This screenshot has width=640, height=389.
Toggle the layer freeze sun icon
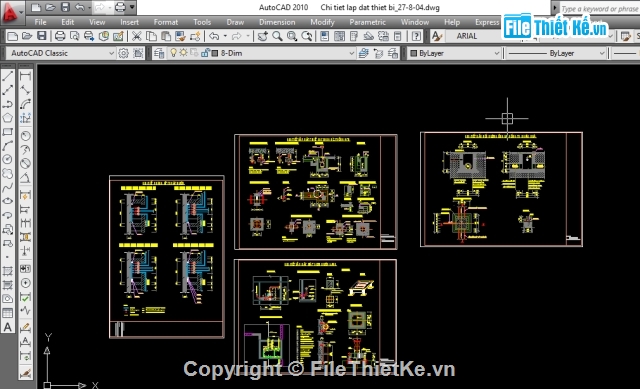(183, 53)
